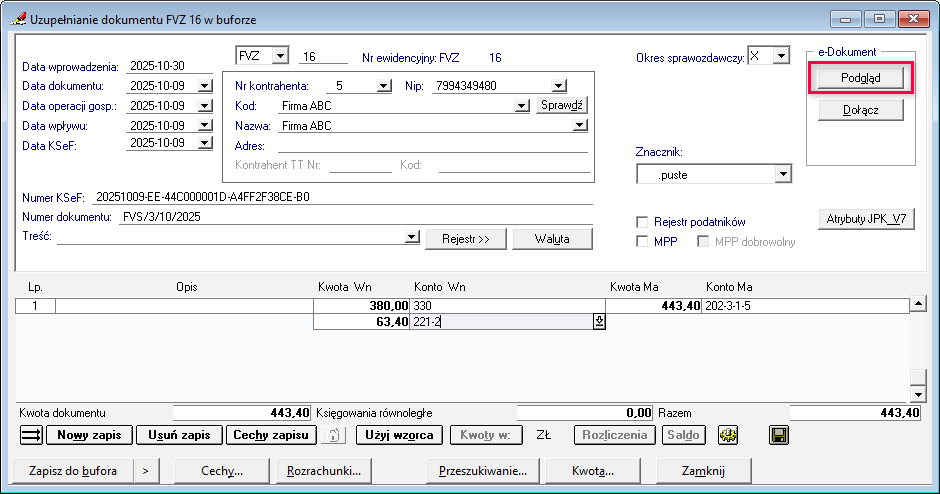Click the Użyj wzorca button
The height and width of the screenshot is (494, 940).
pyautogui.click(x=399, y=435)
